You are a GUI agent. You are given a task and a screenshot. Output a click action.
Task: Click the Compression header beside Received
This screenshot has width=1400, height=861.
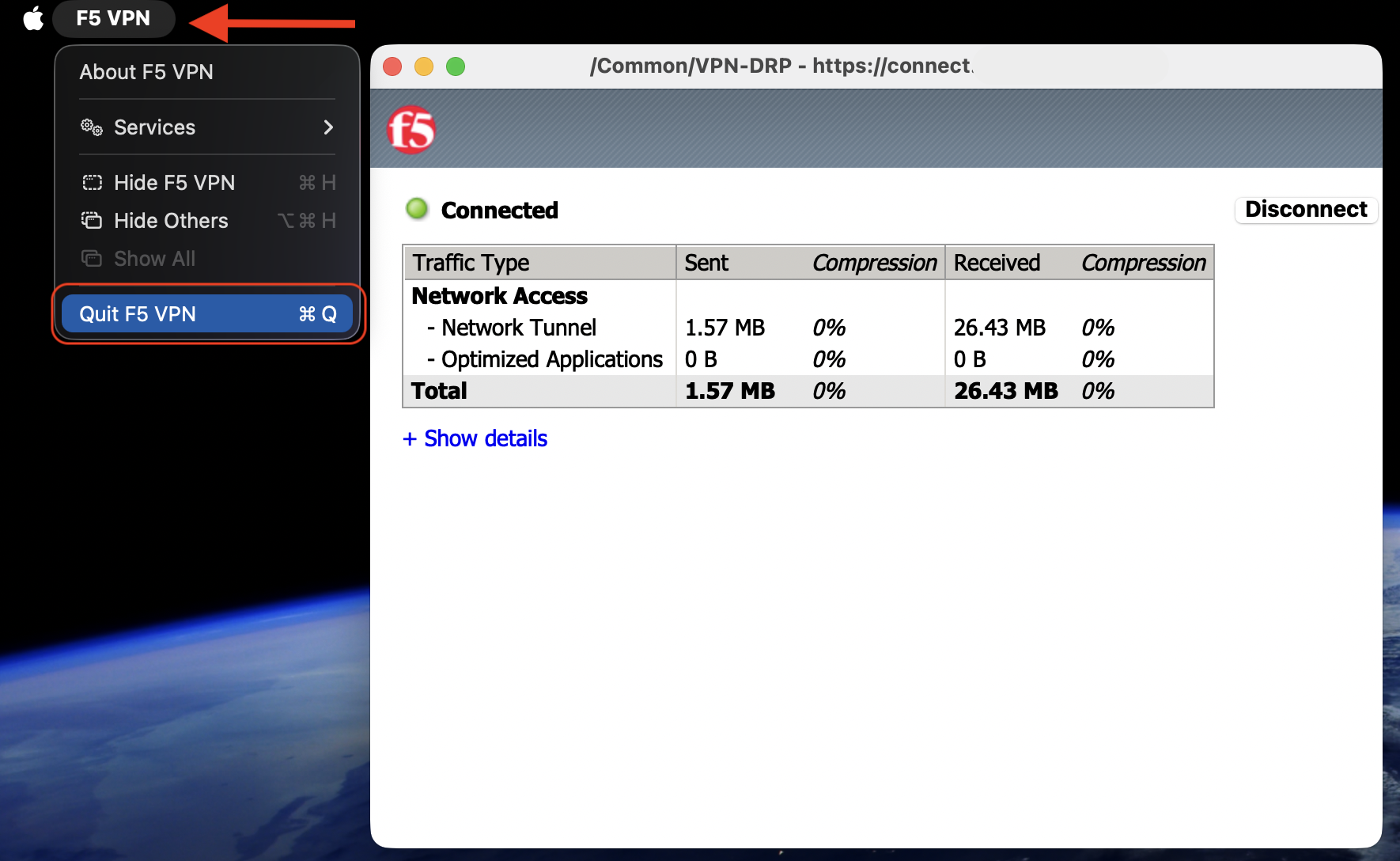click(x=1144, y=263)
